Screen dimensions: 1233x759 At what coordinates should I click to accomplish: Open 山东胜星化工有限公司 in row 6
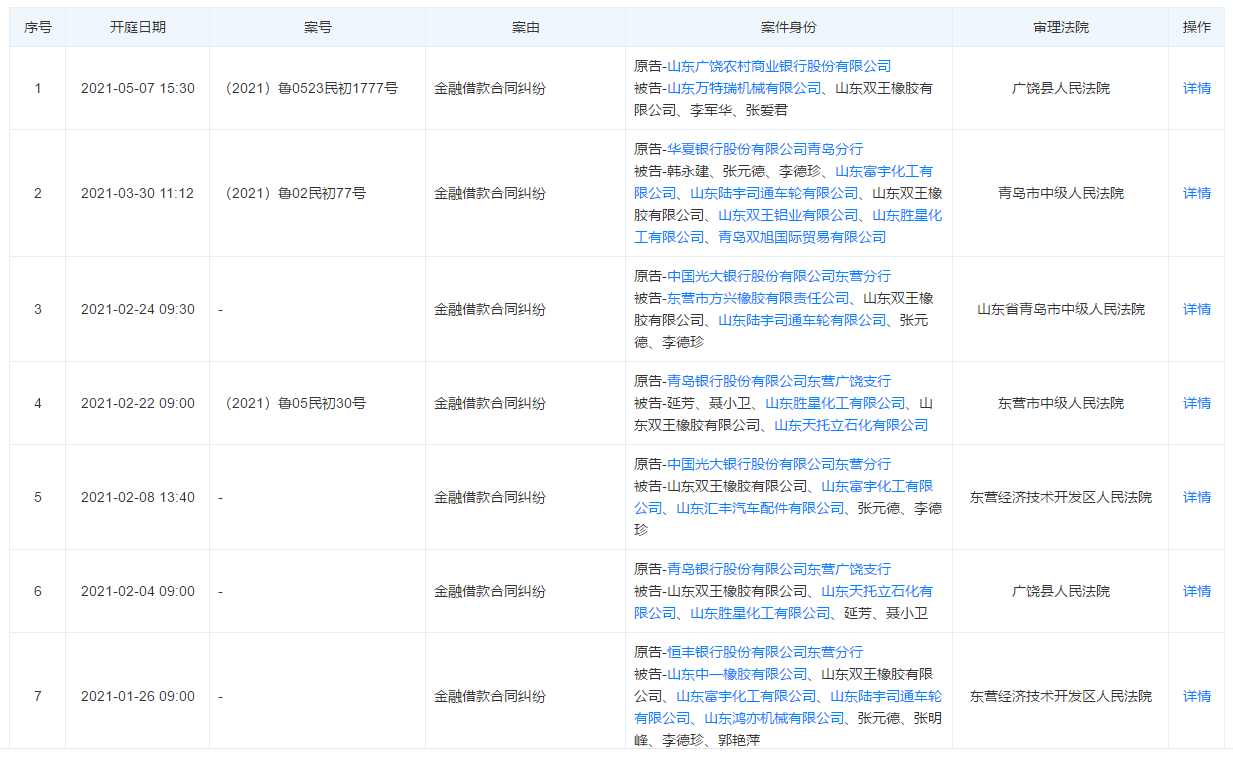tap(760, 613)
